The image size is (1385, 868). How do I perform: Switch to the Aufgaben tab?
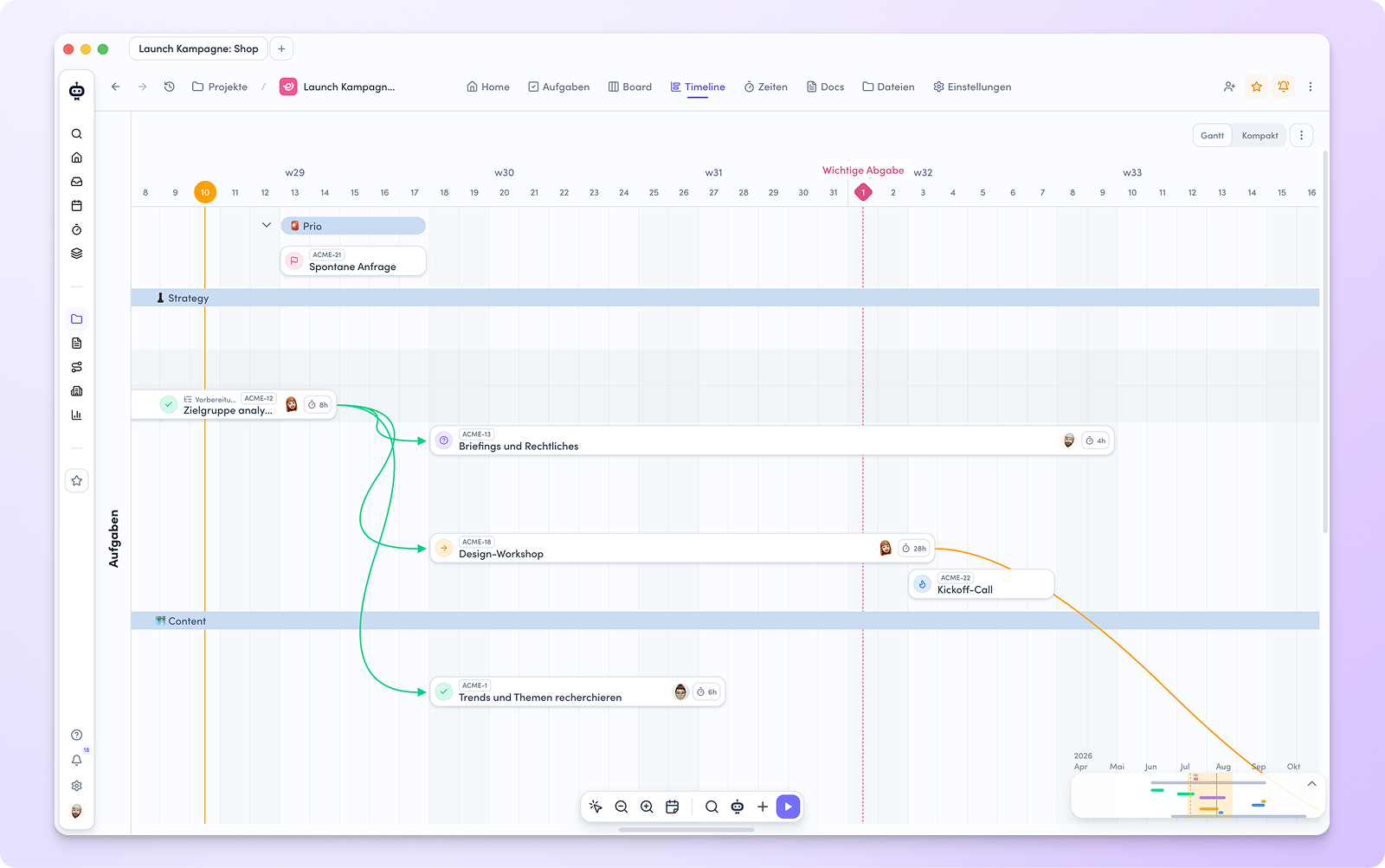click(x=558, y=87)
